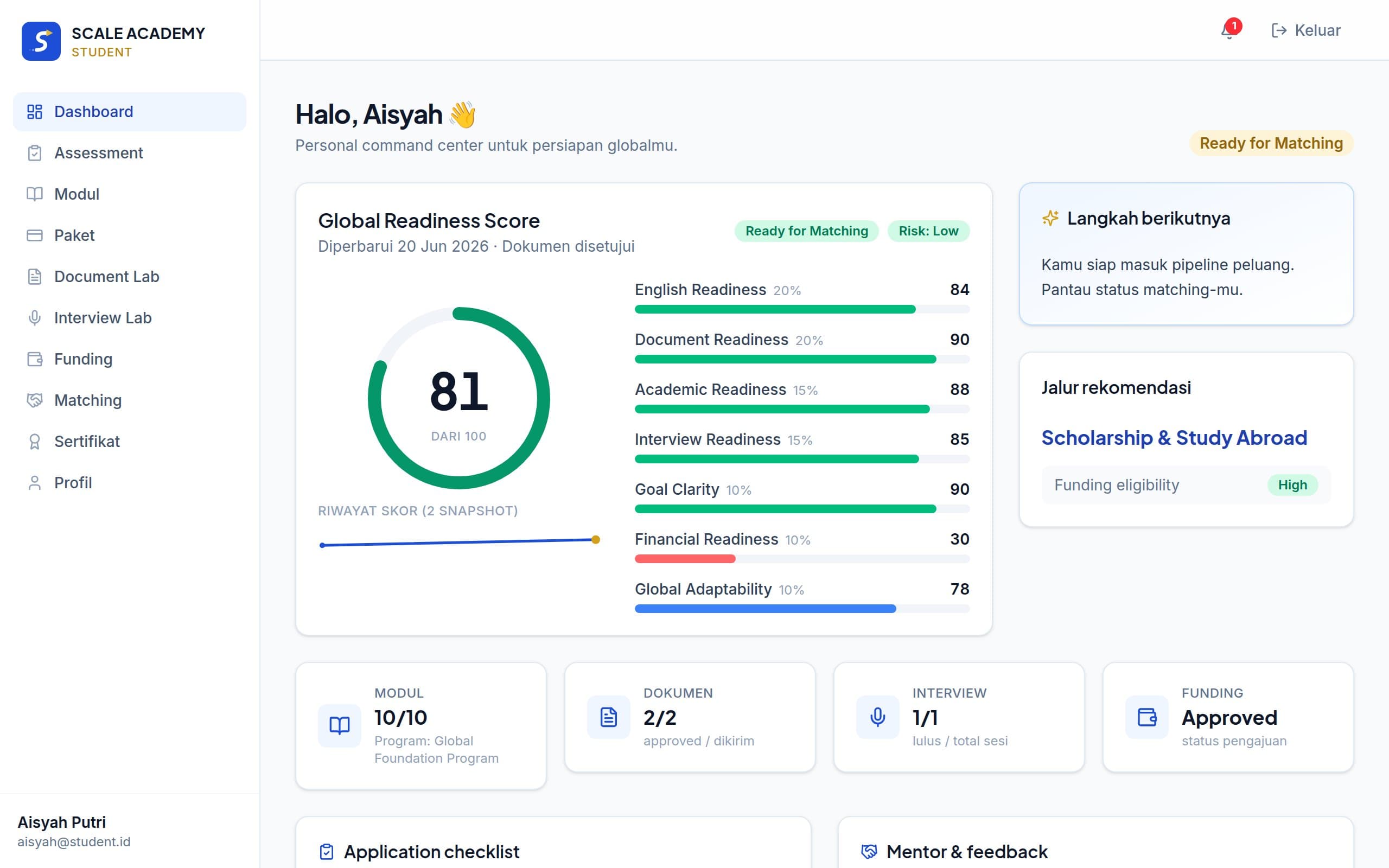
Task: Click the Matching handshake icon in sidebar
Action: (x=35, y=401)
